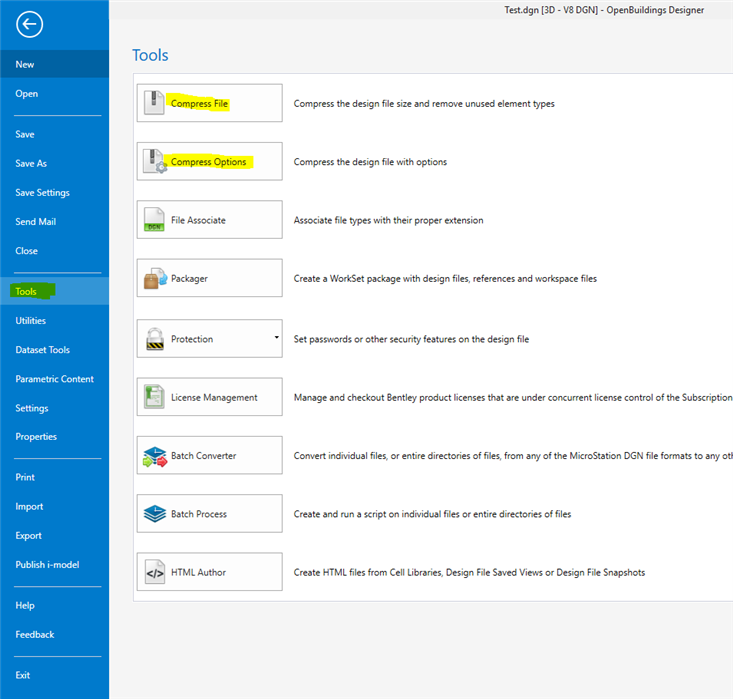Click 'Set passwords or other security features' description
Image resolution: width=733 pixels, height=699 pixels.
(x=411, y=339)
